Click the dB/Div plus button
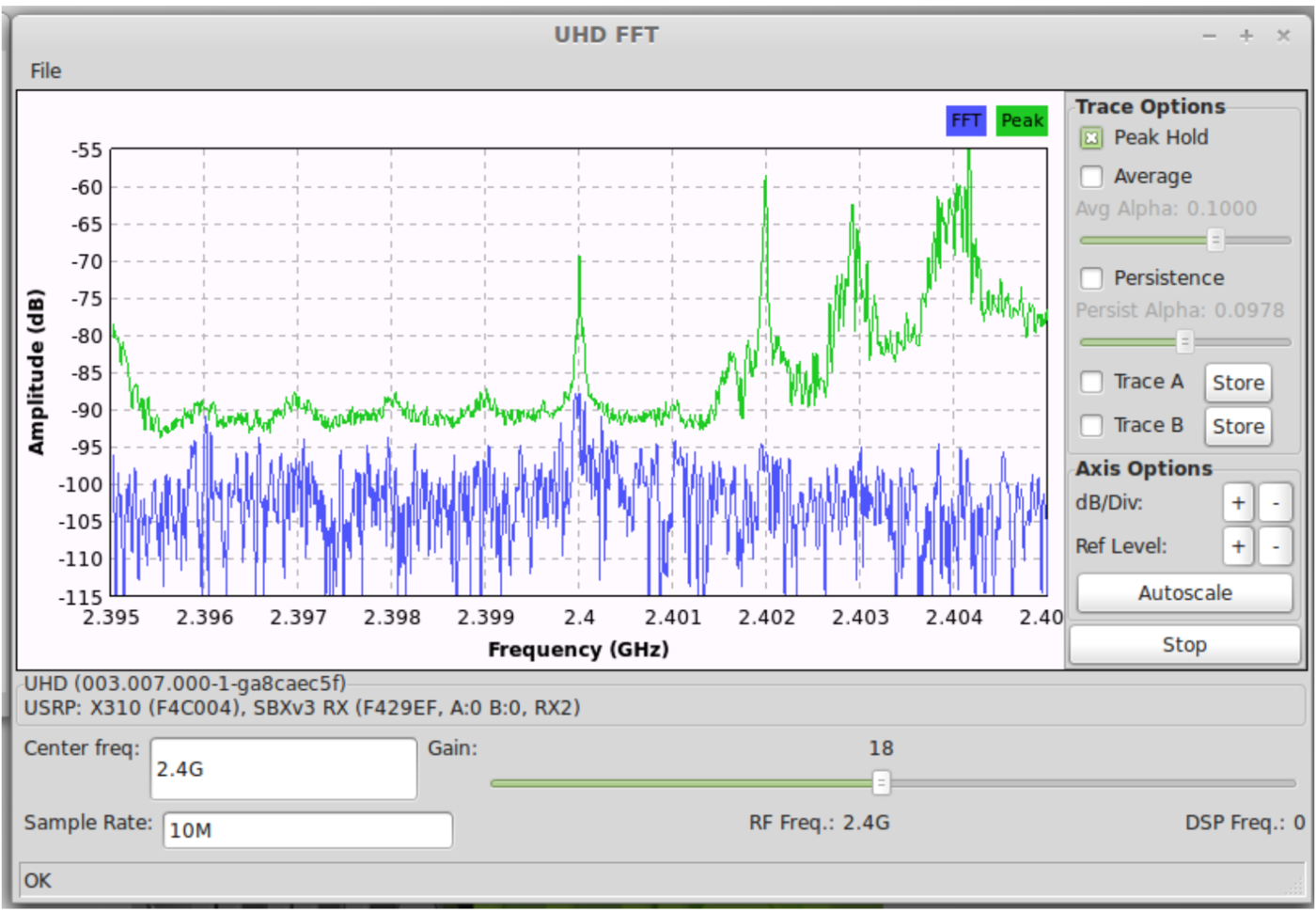The height and width of the screenshot is (912, 1316). click(1238, 503)
